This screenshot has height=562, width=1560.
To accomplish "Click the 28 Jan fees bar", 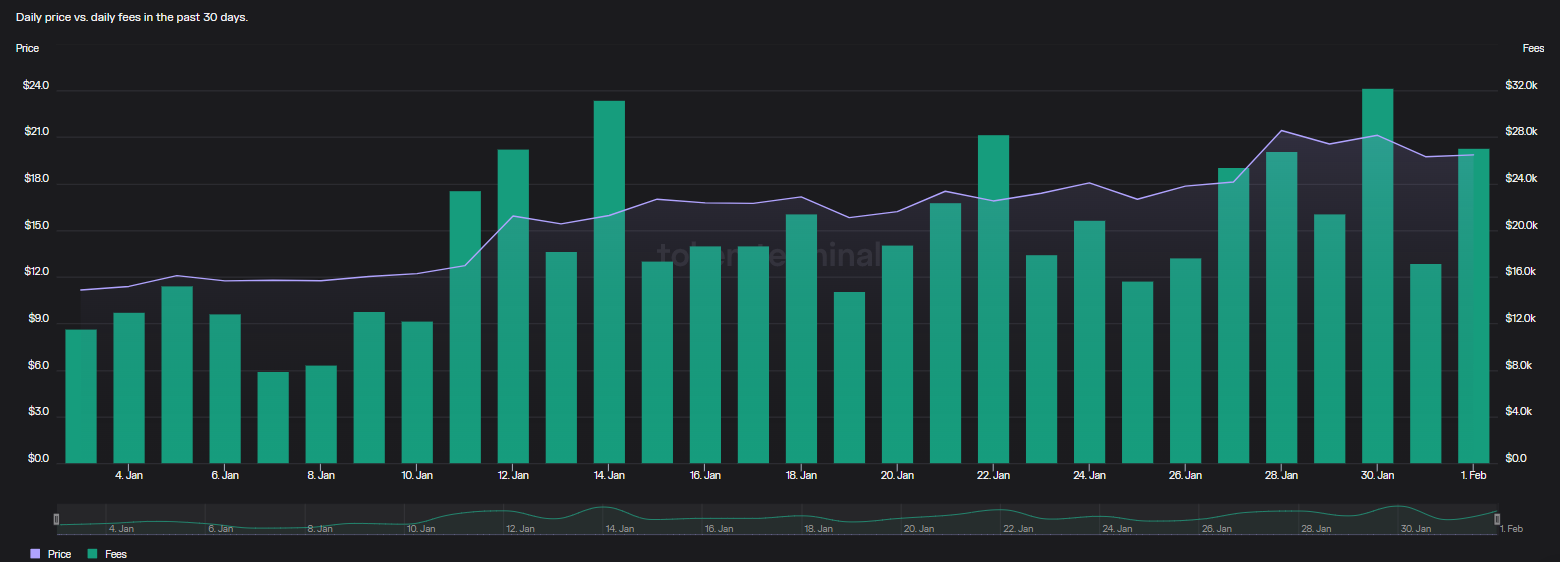I will [x=1281, y=310].
